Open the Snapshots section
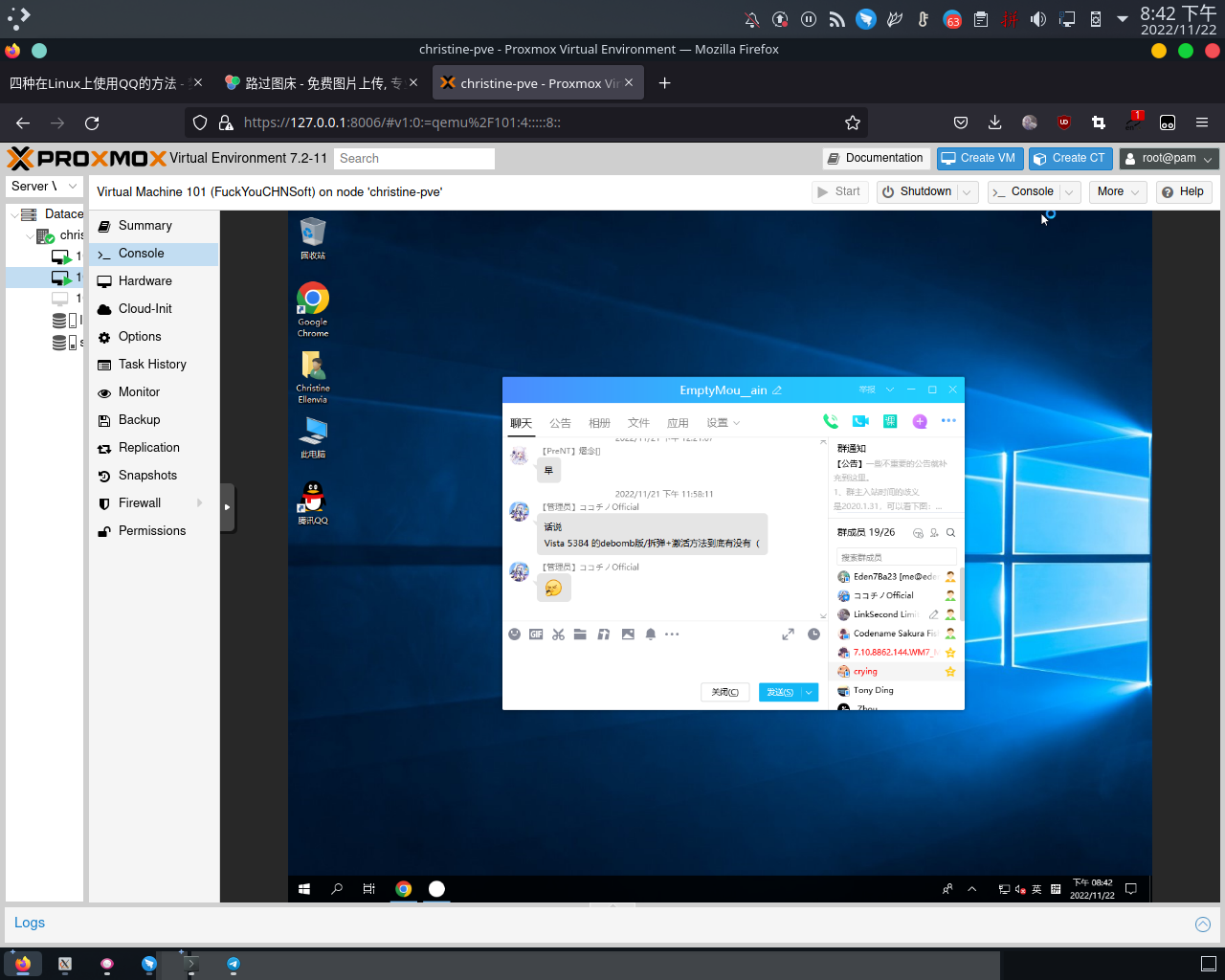Screen dimensions: 1225x980 (x=154, y=476)
